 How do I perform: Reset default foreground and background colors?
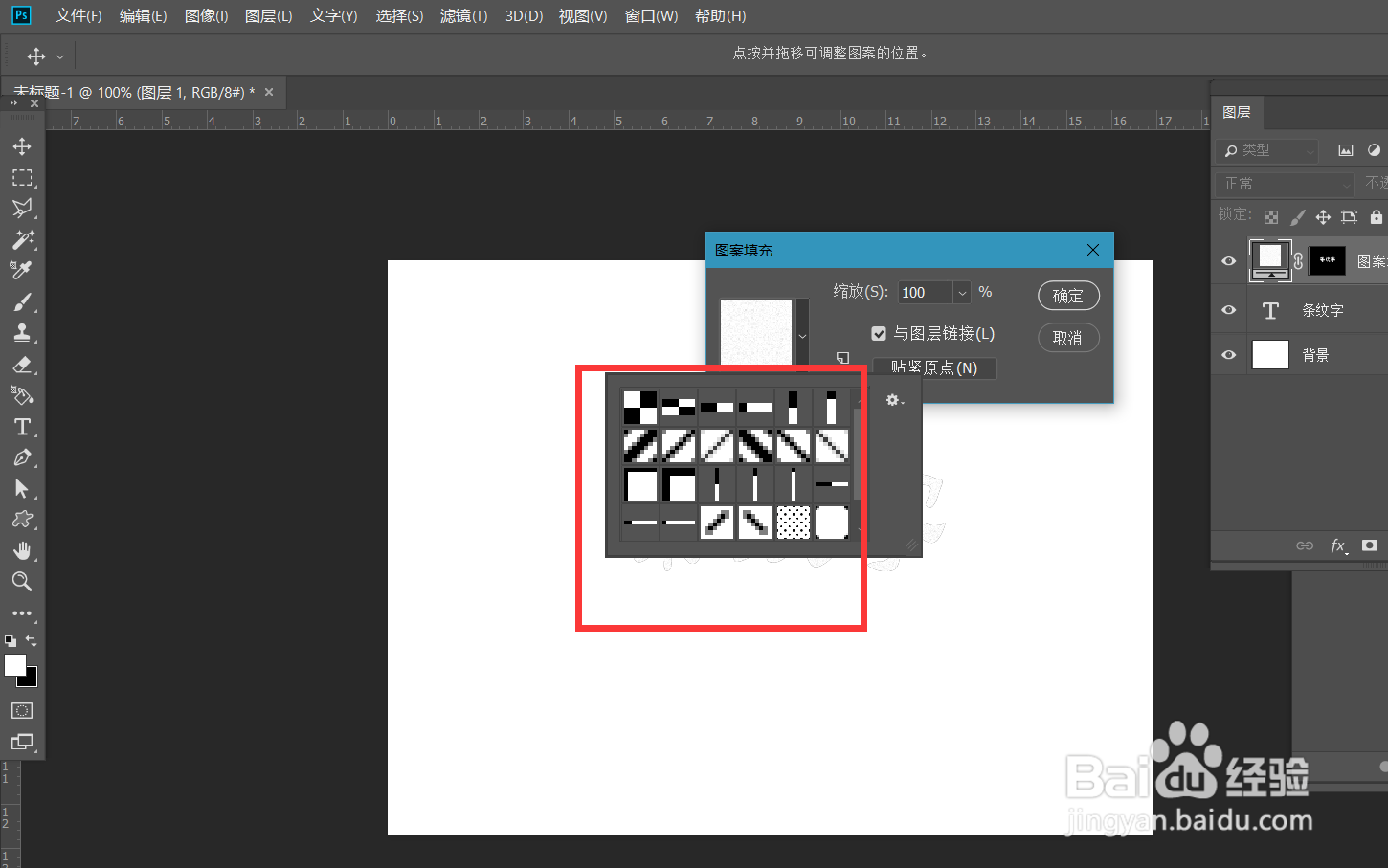click(11, 641)
